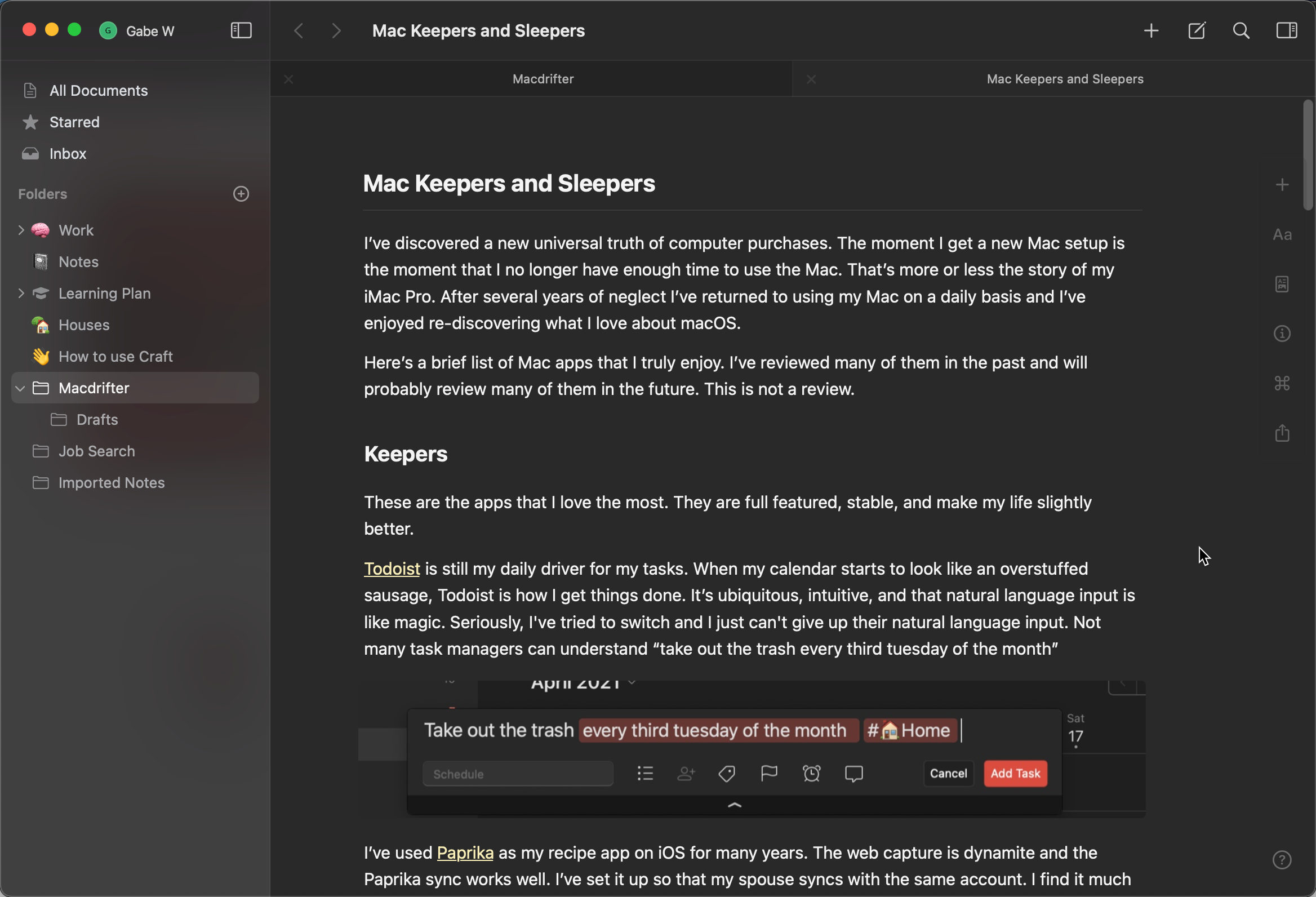Viewport: 1316px width, 897px height.
Task: Click the vertical scrollbar thumb
Action: coord(1308,155)
